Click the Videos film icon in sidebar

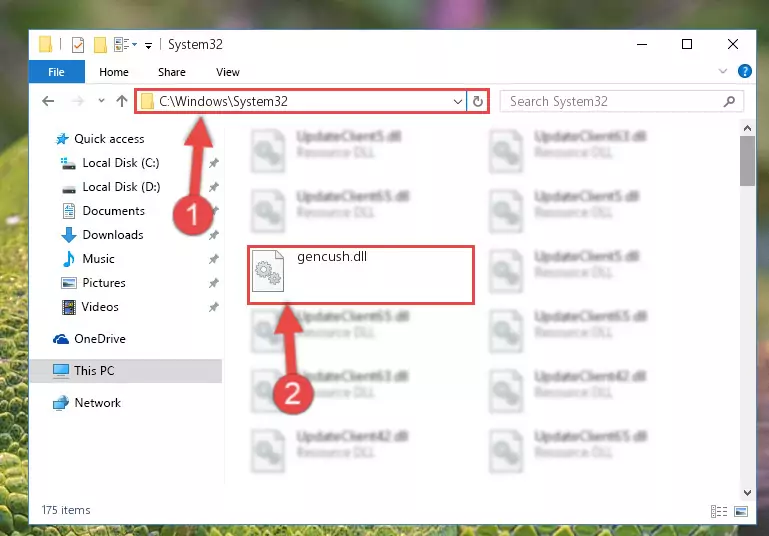[x=69, y=307]
